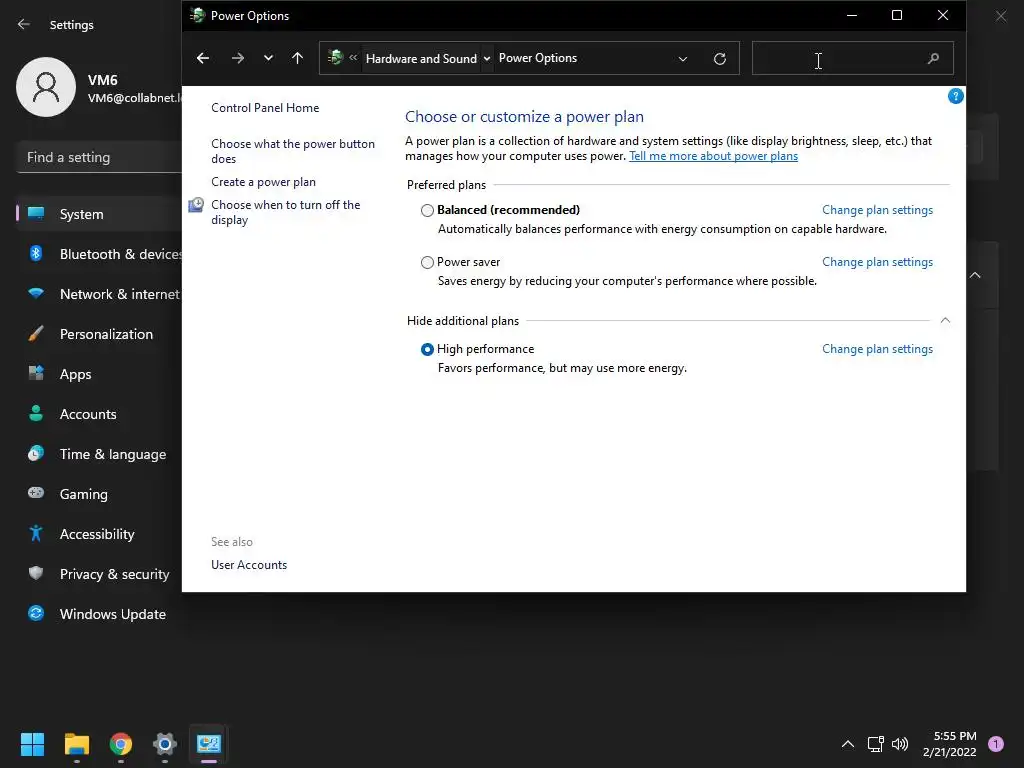The width and height of the screenshot is (1024, 768).
Task: Open Accounts in Settings sidebar
Action: click(x=99, y=414)
